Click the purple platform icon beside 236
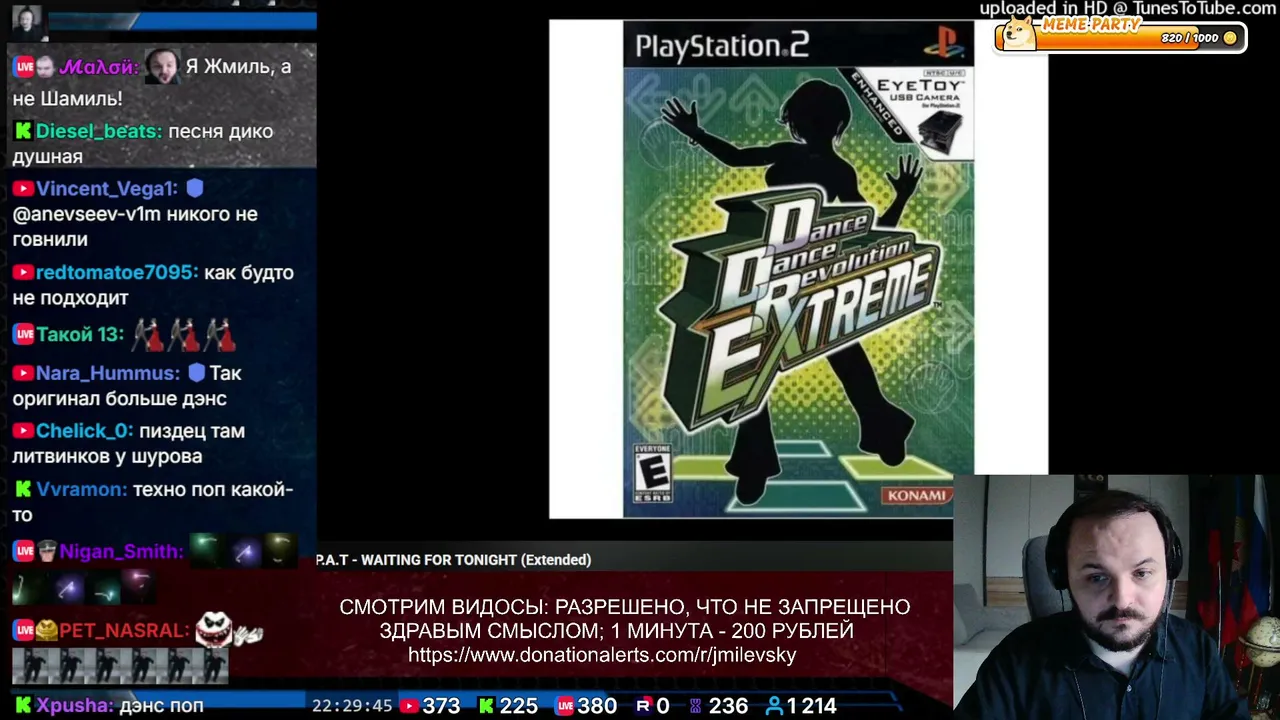 [696, 706]
